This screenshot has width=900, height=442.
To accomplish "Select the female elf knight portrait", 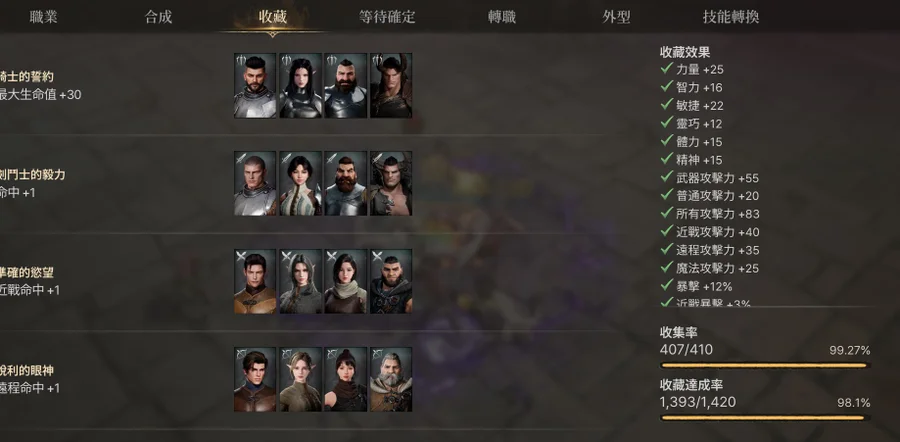I will [300, 86].
